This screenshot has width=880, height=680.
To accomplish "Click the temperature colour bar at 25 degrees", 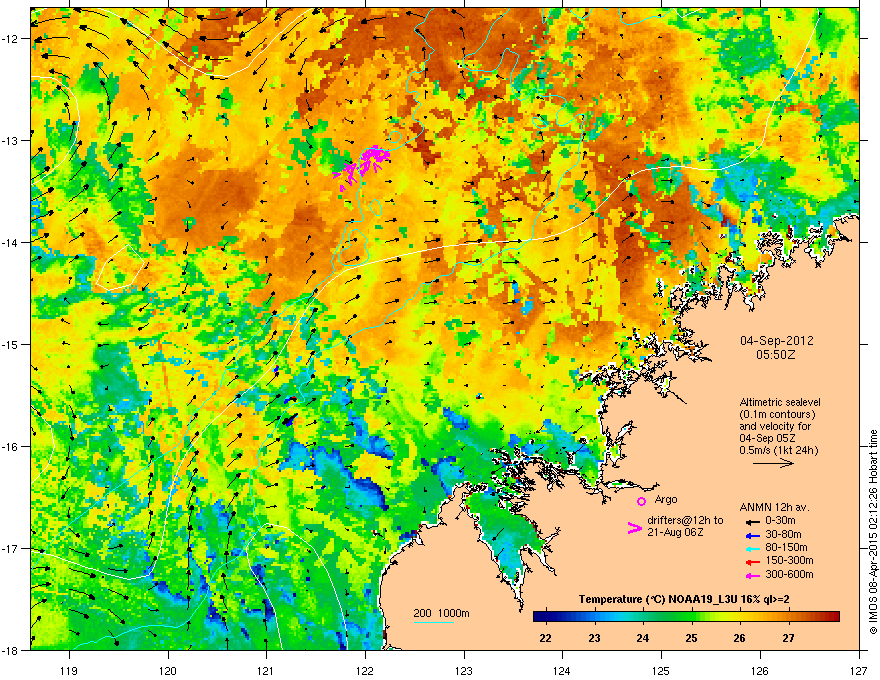I will point(691,617).
